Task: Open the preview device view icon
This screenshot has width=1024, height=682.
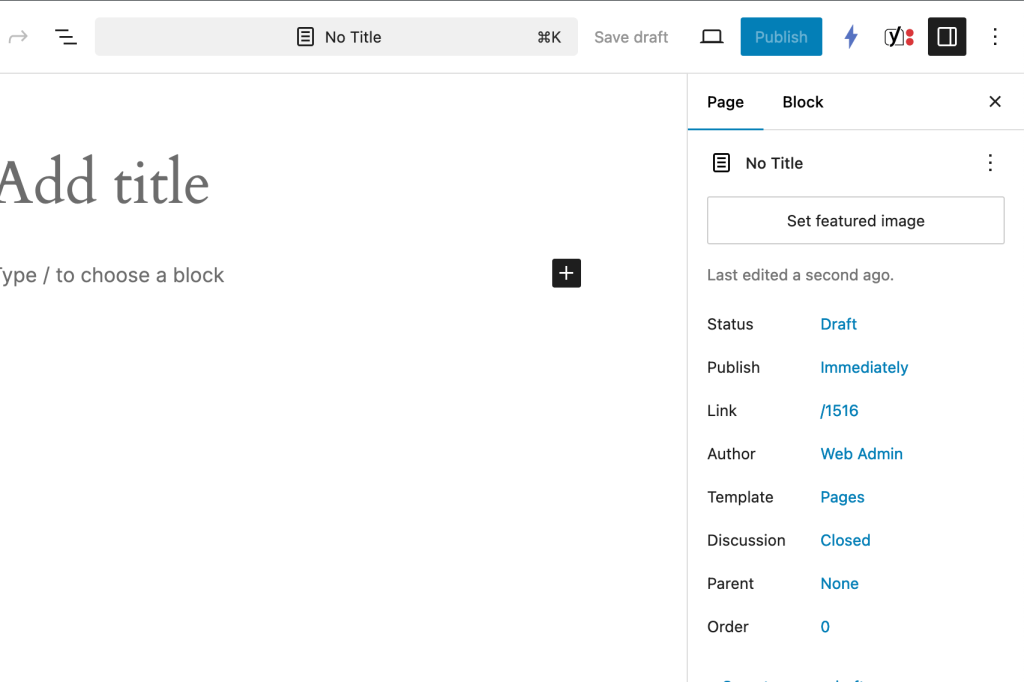Action: click(x=711, y=37)
